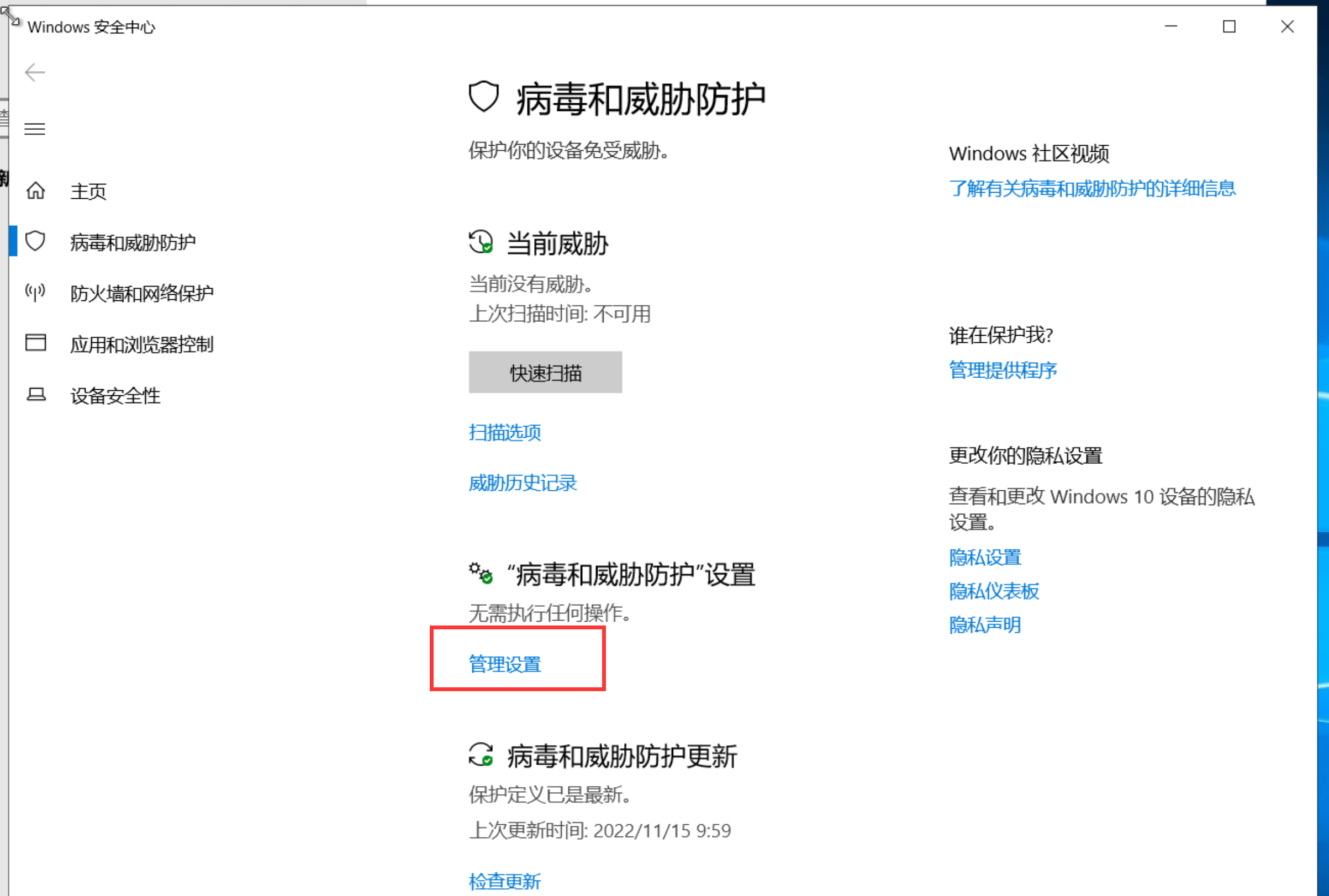Open 管理提供程序 link
The image size is (1329, 896).
(x=1003, y=370)
